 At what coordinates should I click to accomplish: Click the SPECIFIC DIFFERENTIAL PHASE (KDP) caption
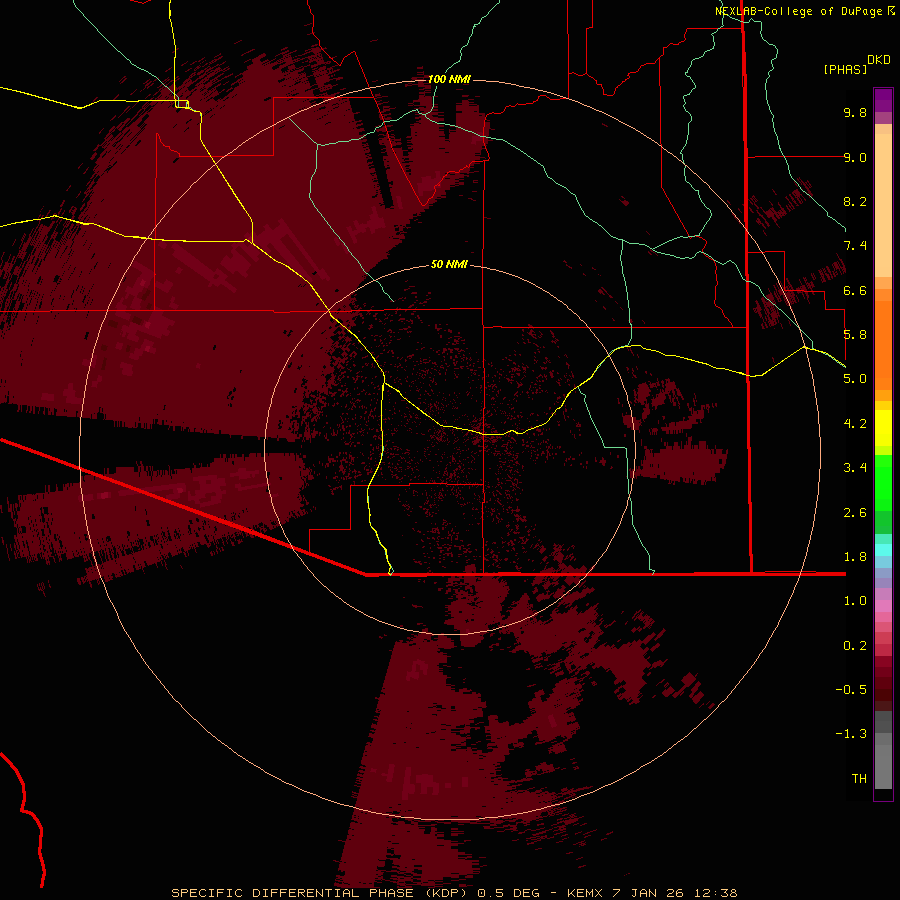pyautogui.click(x=321, y=893)
